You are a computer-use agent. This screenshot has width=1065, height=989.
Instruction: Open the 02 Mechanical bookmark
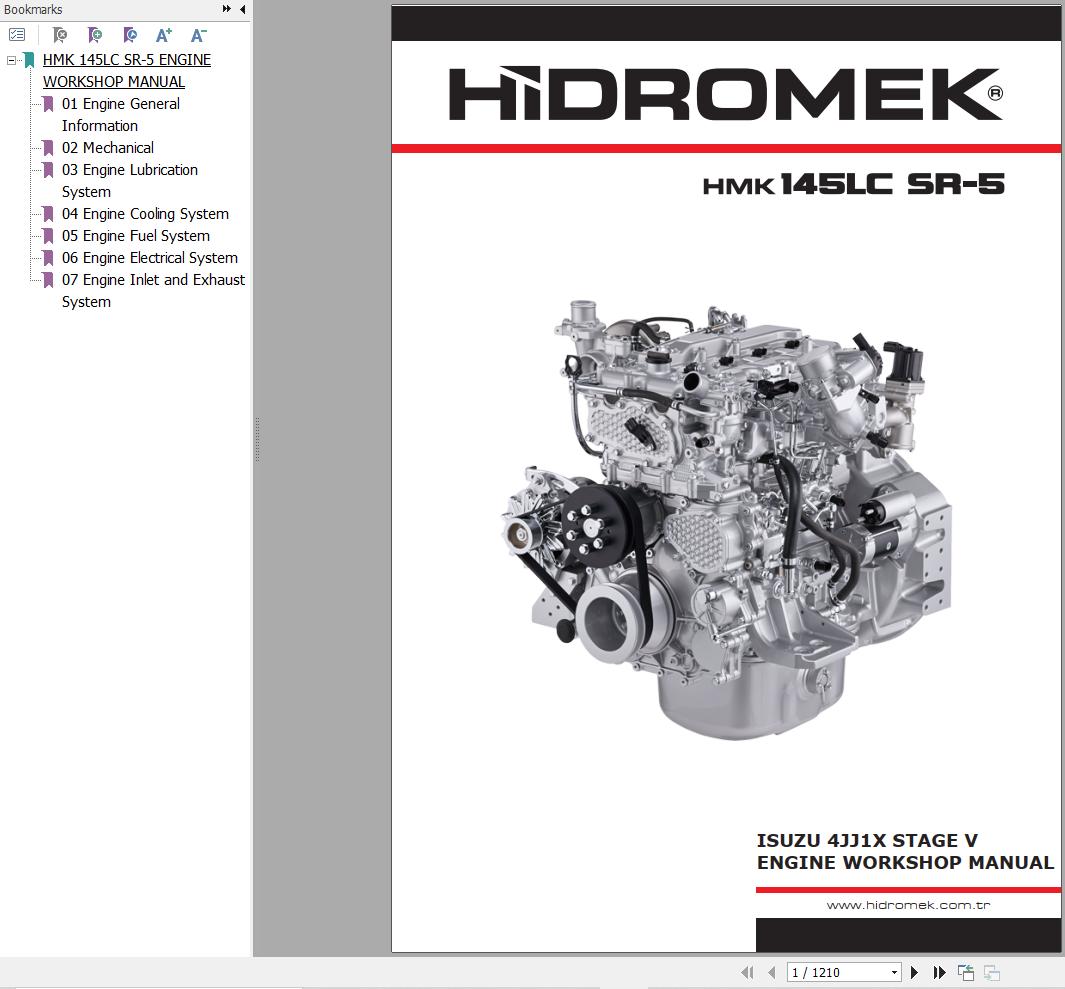(107, 148)
